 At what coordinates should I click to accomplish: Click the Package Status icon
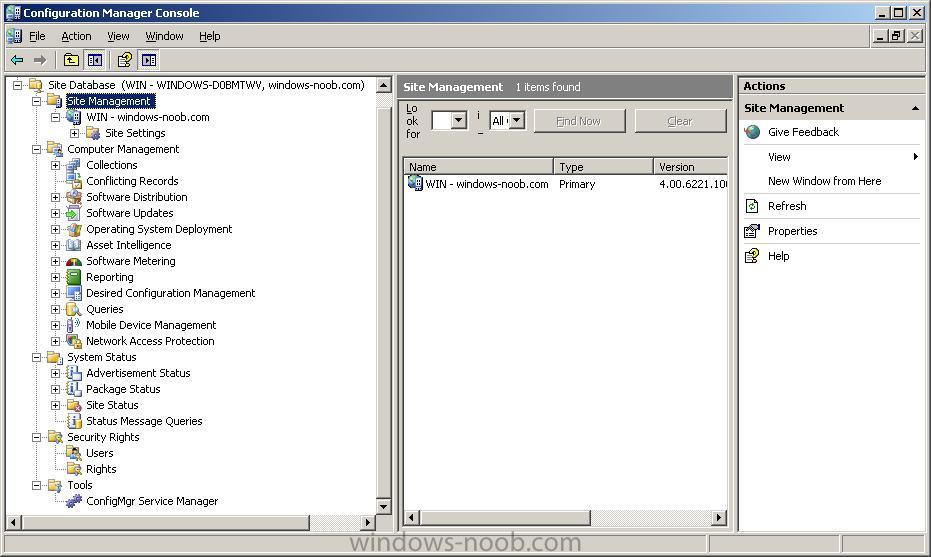[74, 390]
